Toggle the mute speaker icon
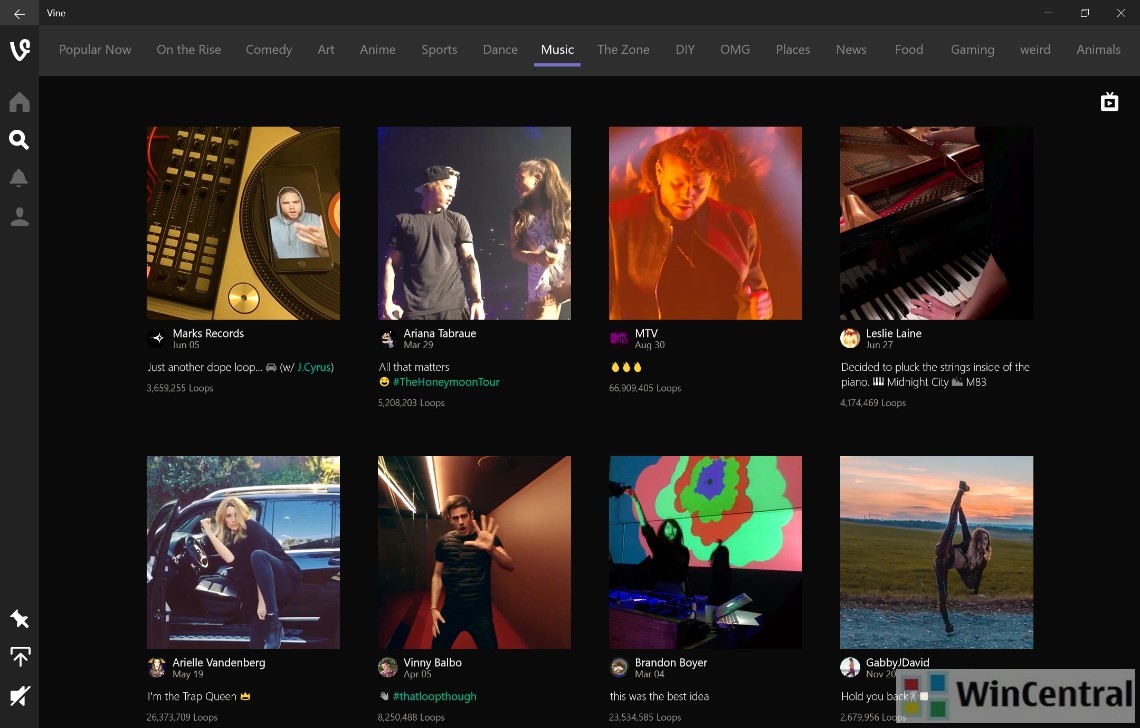Viewport: 1140px width, 728px height. (x=20, y=696)
